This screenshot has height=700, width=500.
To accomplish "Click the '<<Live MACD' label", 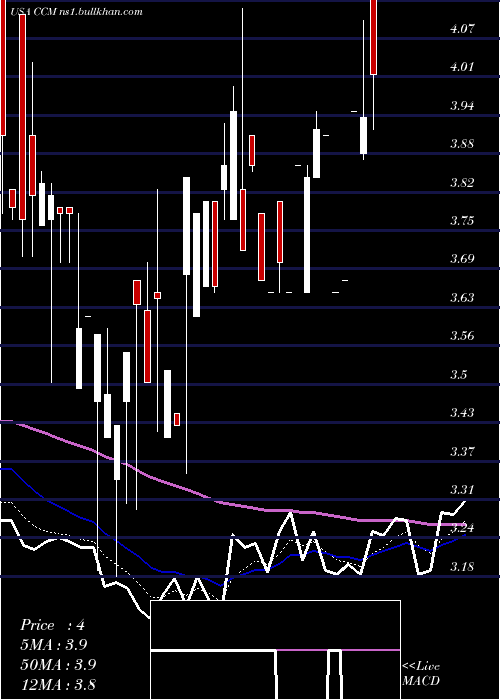I will [x=421, y=674].
